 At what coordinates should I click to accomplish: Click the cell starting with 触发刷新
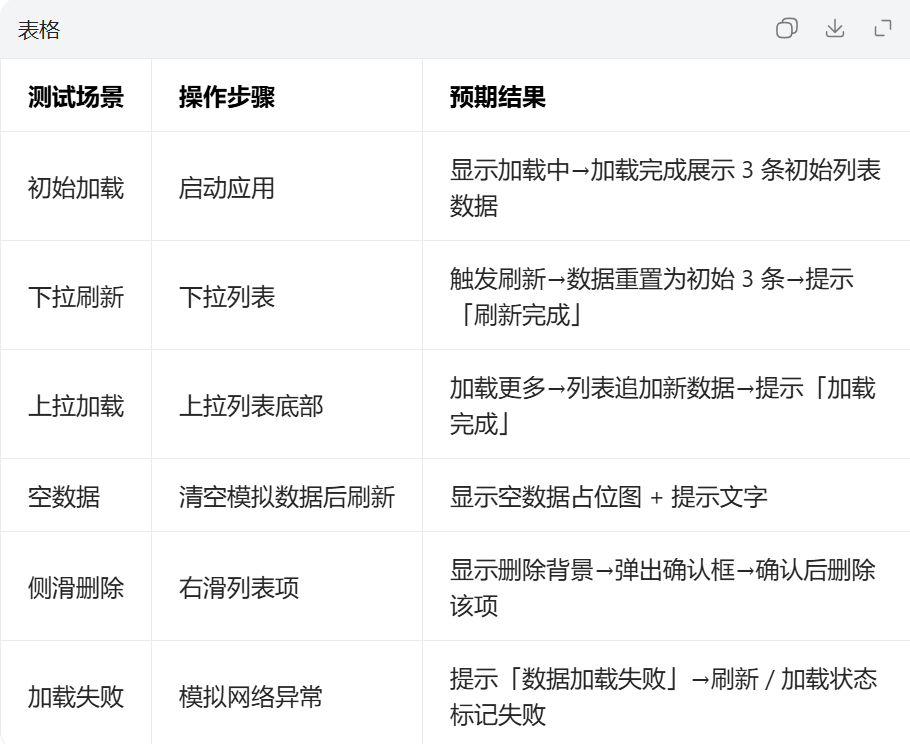(666, 296)
